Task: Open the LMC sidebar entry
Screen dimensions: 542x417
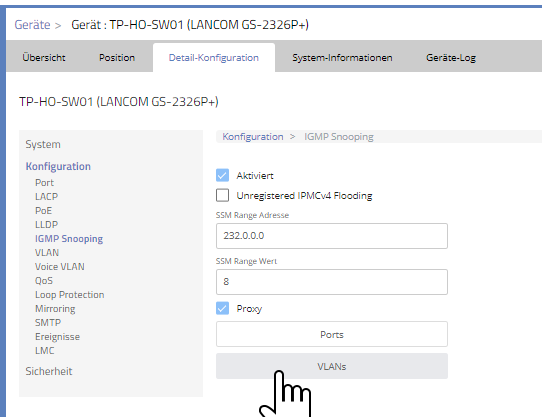Action: [x=45, y=351]
